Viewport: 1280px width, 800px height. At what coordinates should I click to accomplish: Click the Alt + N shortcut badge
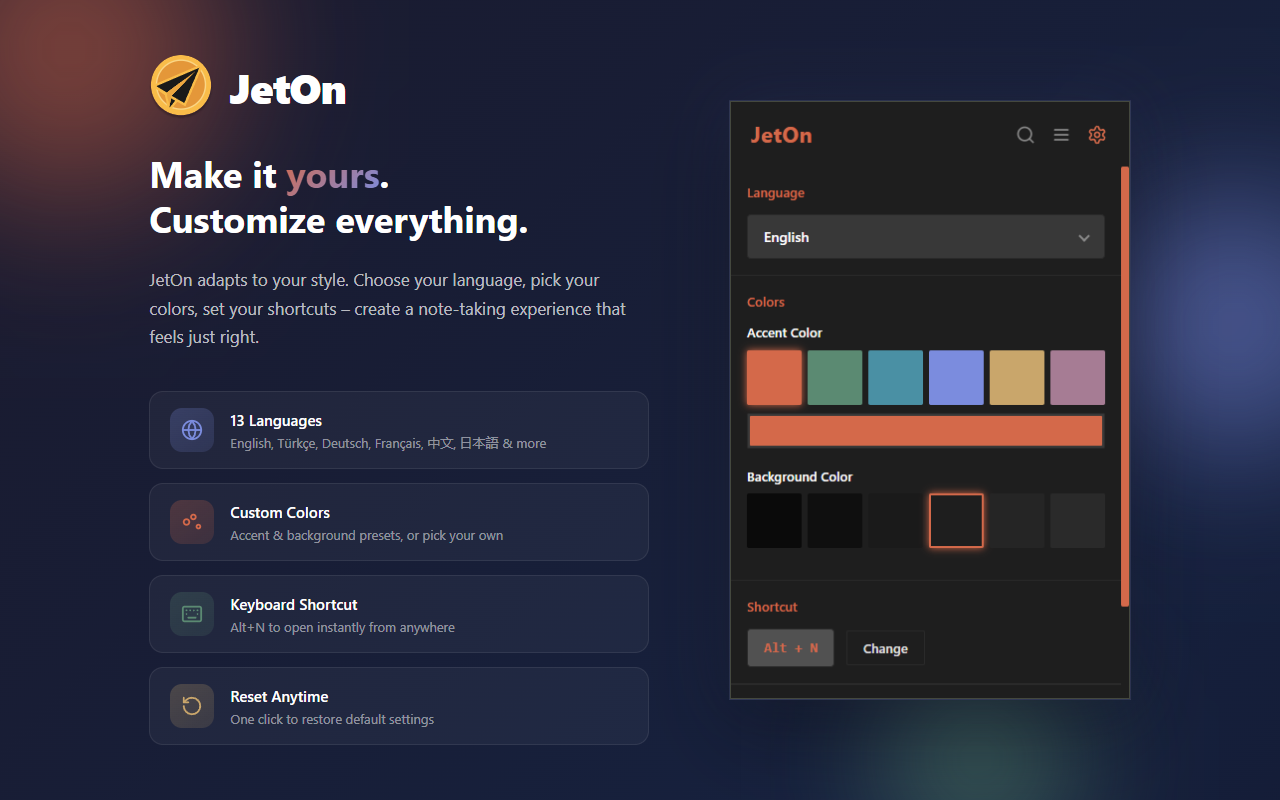click(x=790, y=648)
